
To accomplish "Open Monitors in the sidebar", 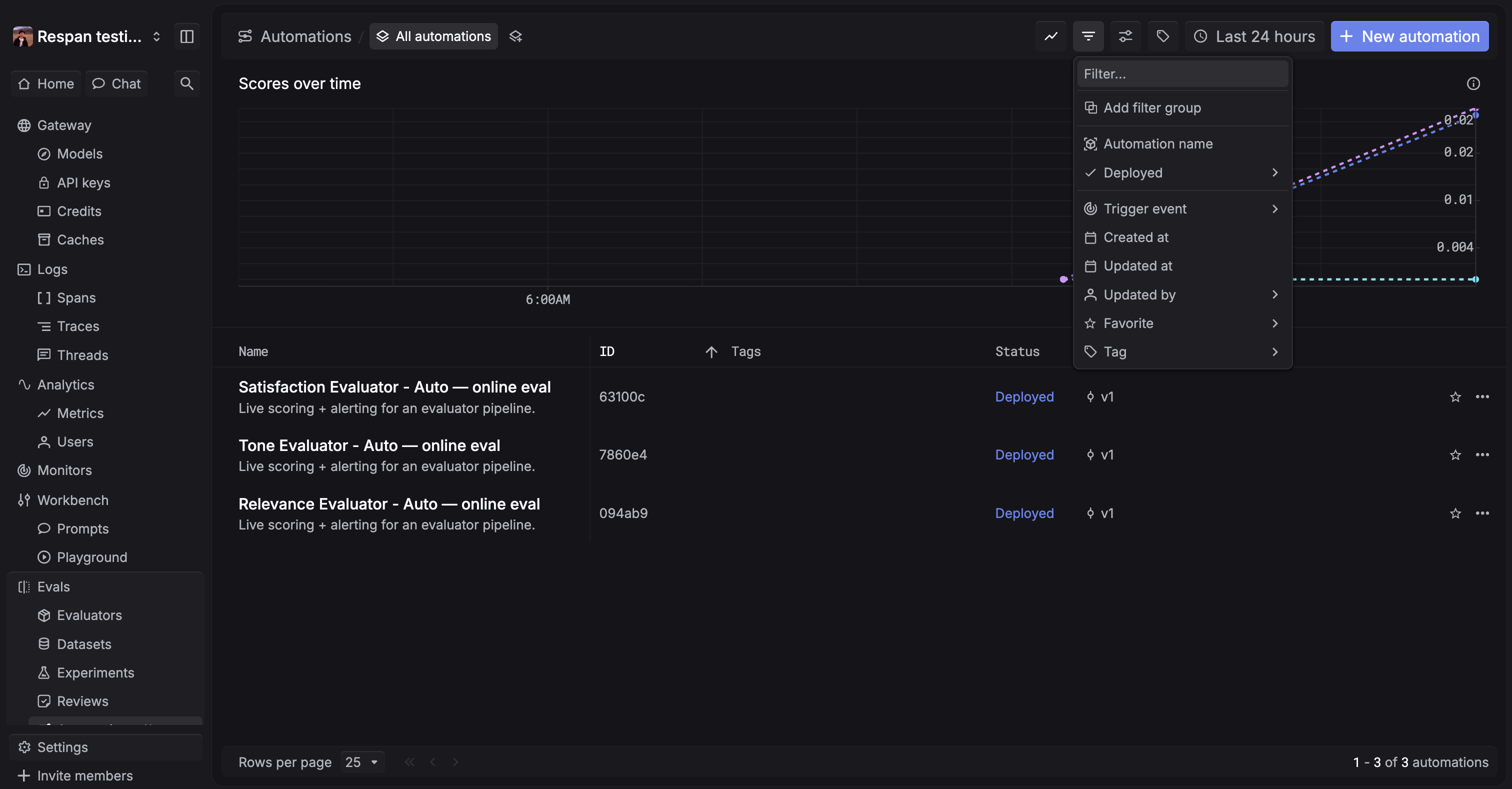I will pyautogui.click(x=64, y=470).
